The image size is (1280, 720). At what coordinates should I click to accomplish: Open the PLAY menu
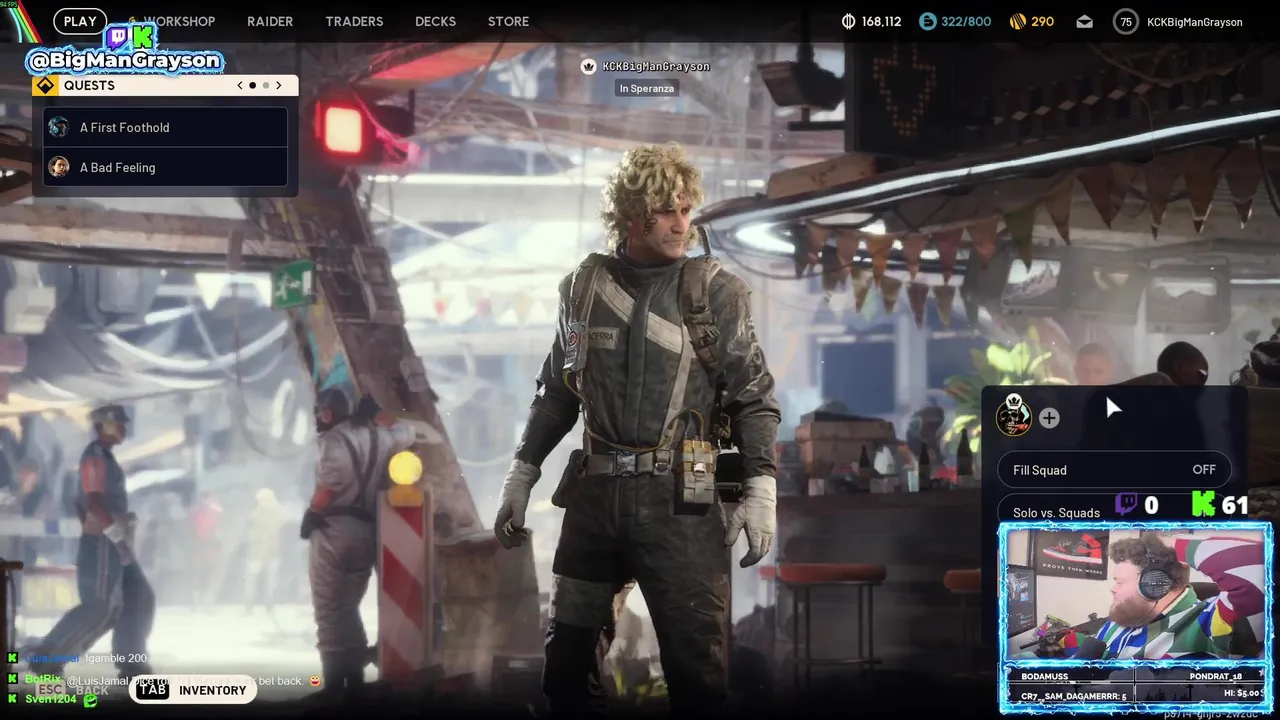pos(80,21)
